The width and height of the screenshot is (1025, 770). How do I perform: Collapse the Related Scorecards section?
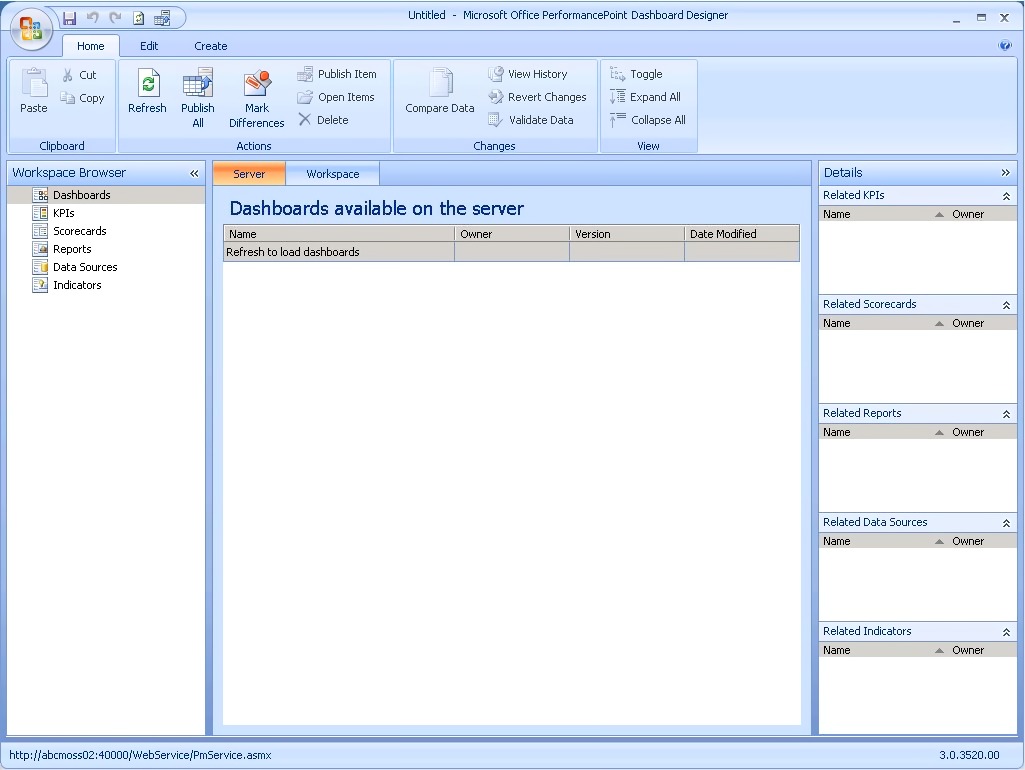click(x=1006, y=304)
